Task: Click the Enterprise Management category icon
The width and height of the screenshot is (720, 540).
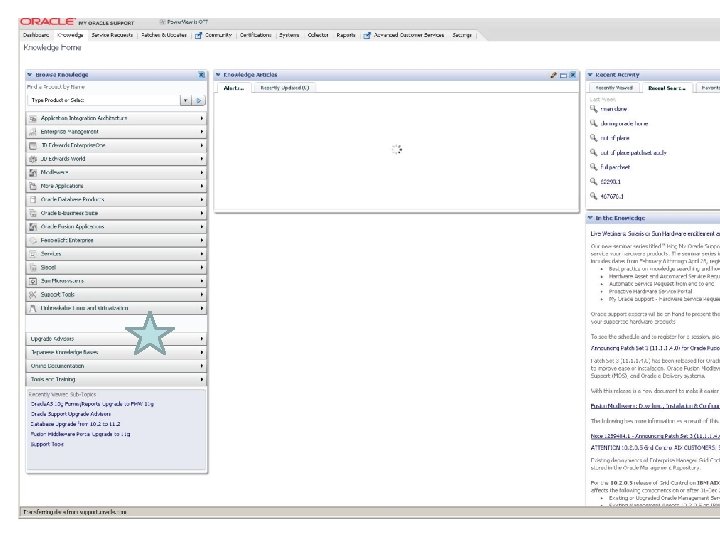Action: 33,132
